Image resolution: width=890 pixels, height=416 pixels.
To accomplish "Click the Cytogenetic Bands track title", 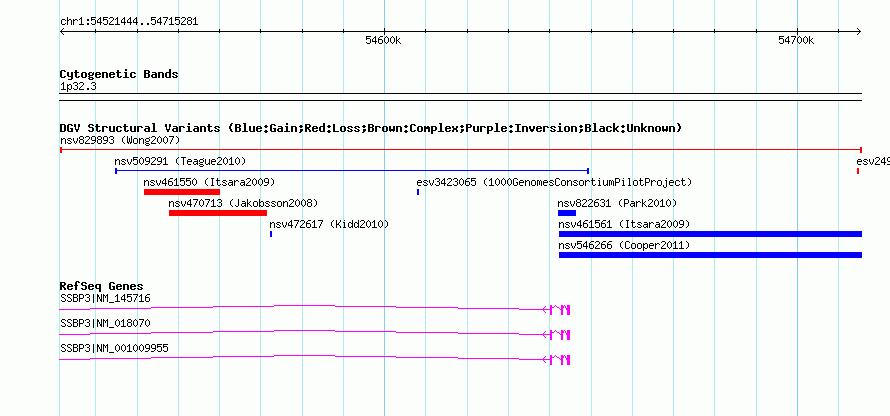I will click(119, 74).
